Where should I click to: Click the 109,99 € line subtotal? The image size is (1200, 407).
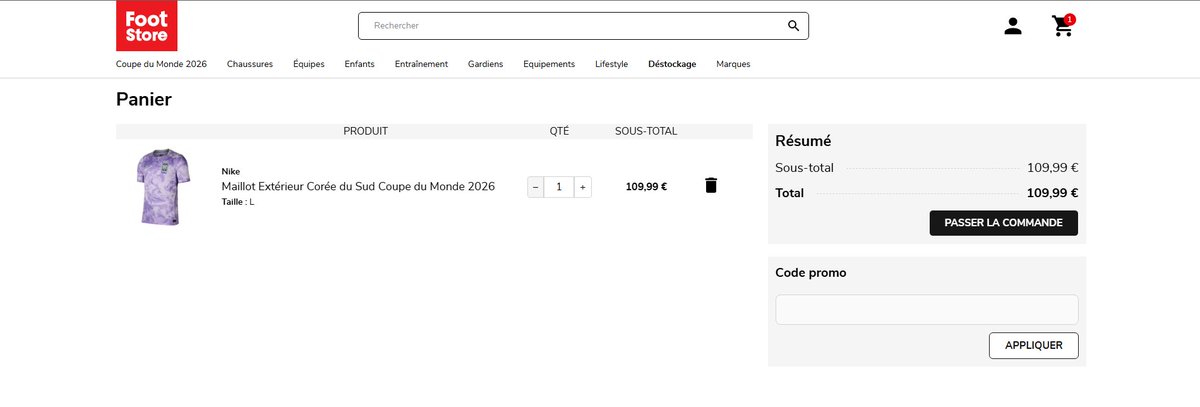pos(646,186)
